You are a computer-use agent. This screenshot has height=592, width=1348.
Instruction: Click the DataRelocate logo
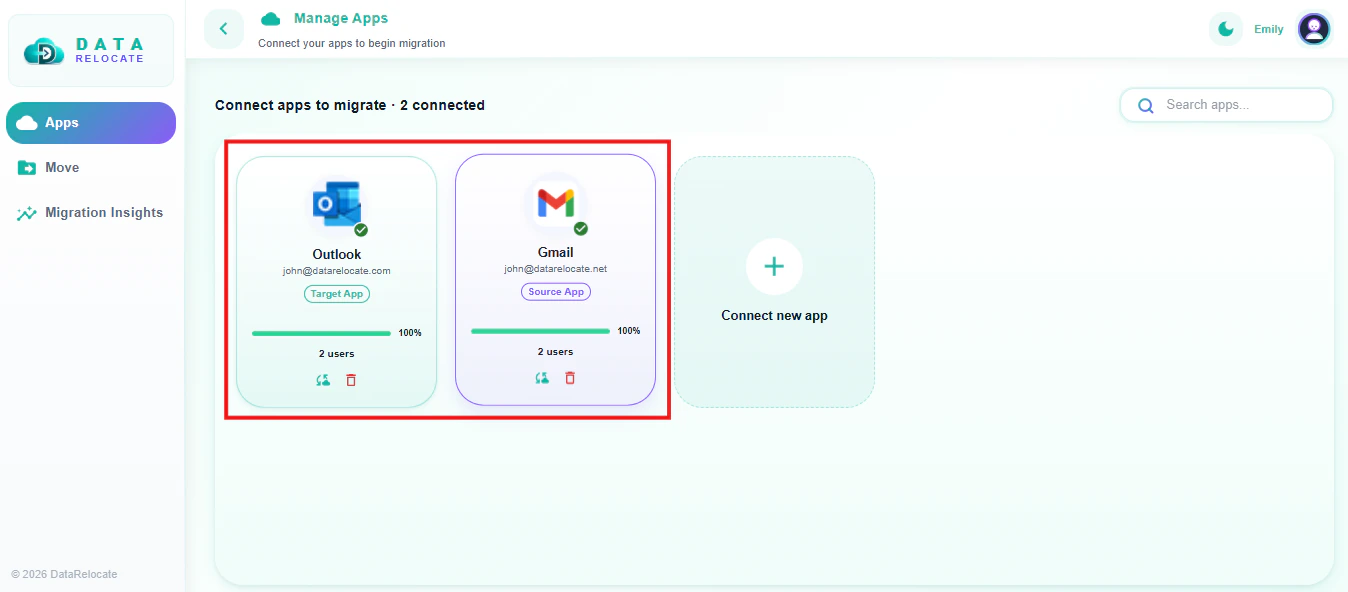click(x=90, y=51)
